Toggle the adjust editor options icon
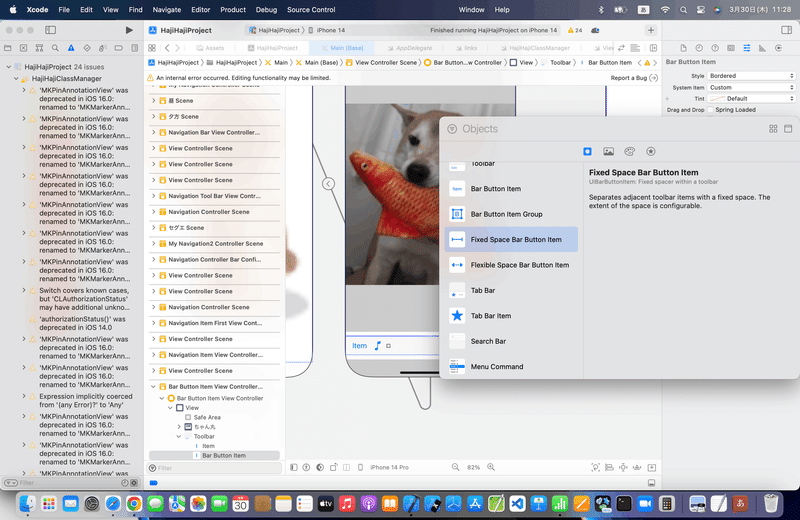 [x=635, y=48]
